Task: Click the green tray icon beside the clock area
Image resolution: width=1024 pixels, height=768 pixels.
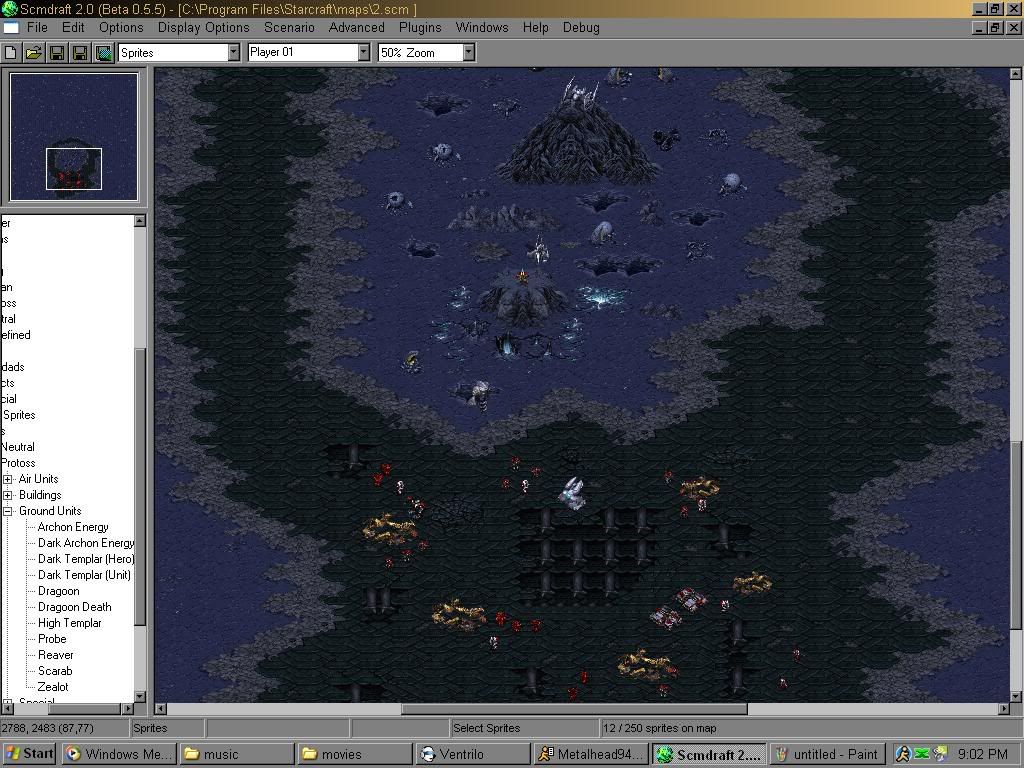Action: 921,754
